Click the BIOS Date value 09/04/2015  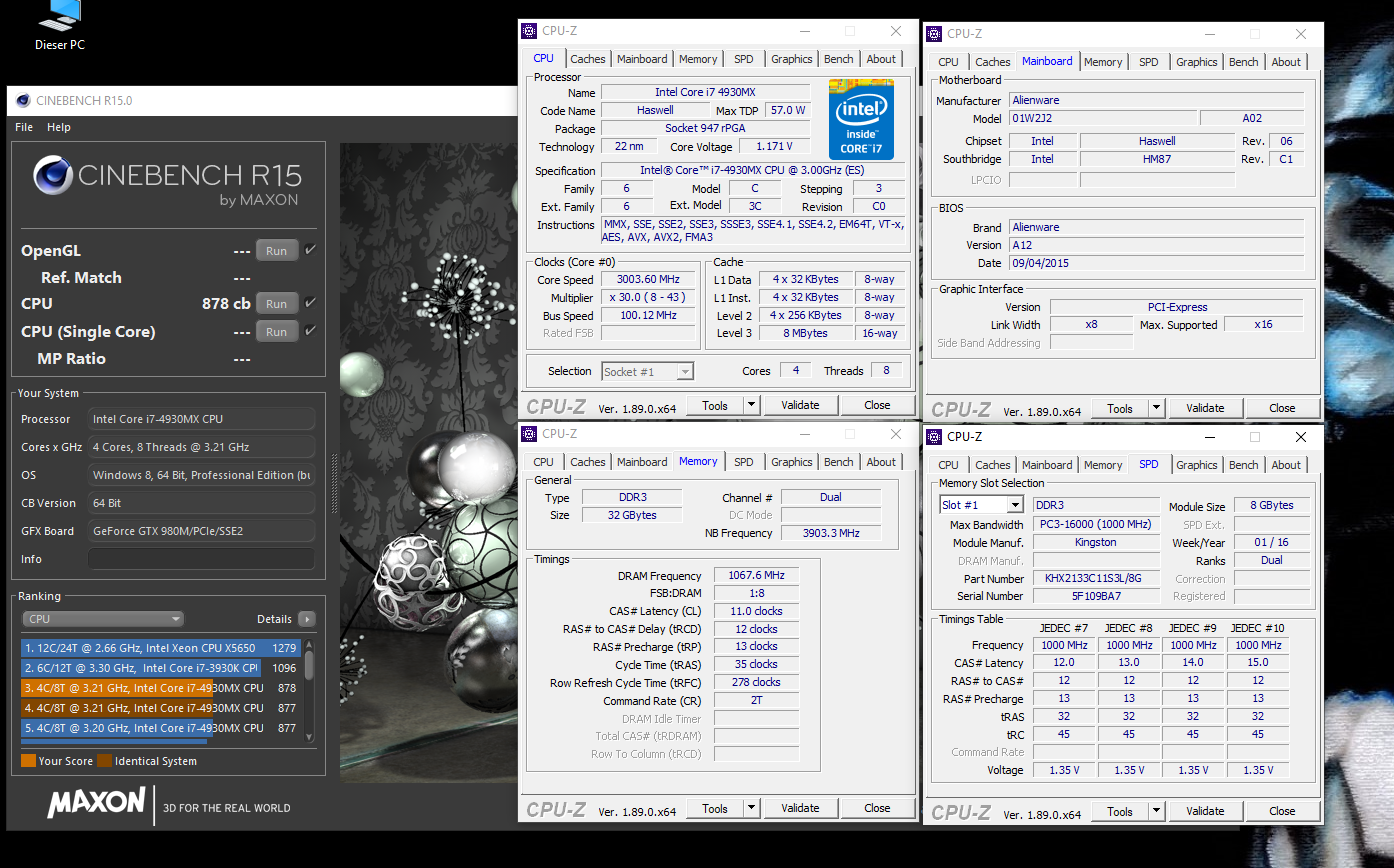click(x=1156, y=263)
